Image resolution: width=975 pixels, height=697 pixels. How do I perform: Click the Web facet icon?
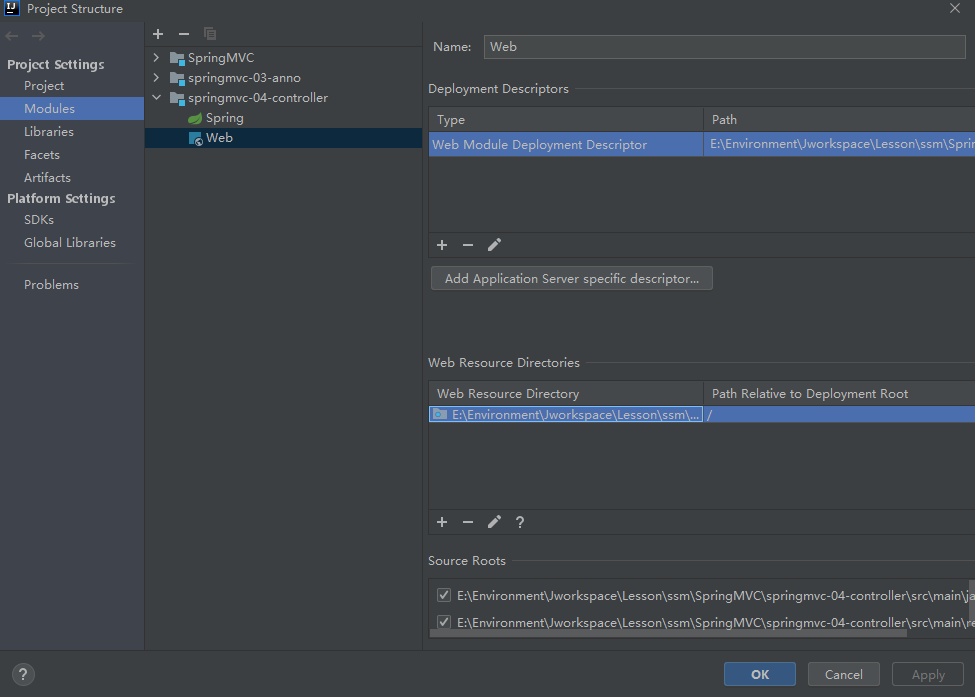195,138
